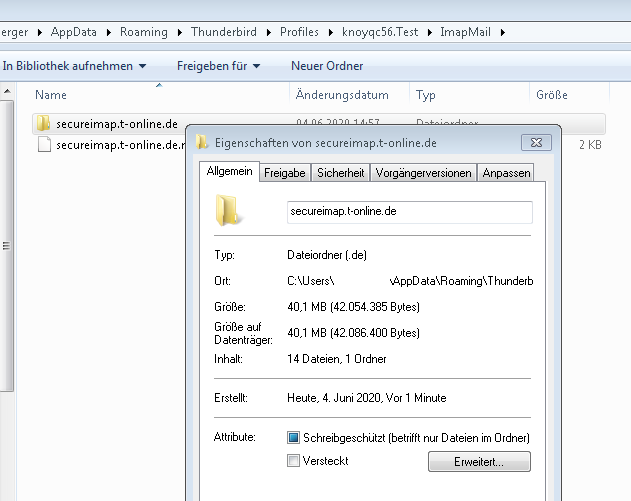This screenshot has height=501, width=631.
Task: Expand arrow after Thunderbird breadcrumb
Action: (268, 32)
